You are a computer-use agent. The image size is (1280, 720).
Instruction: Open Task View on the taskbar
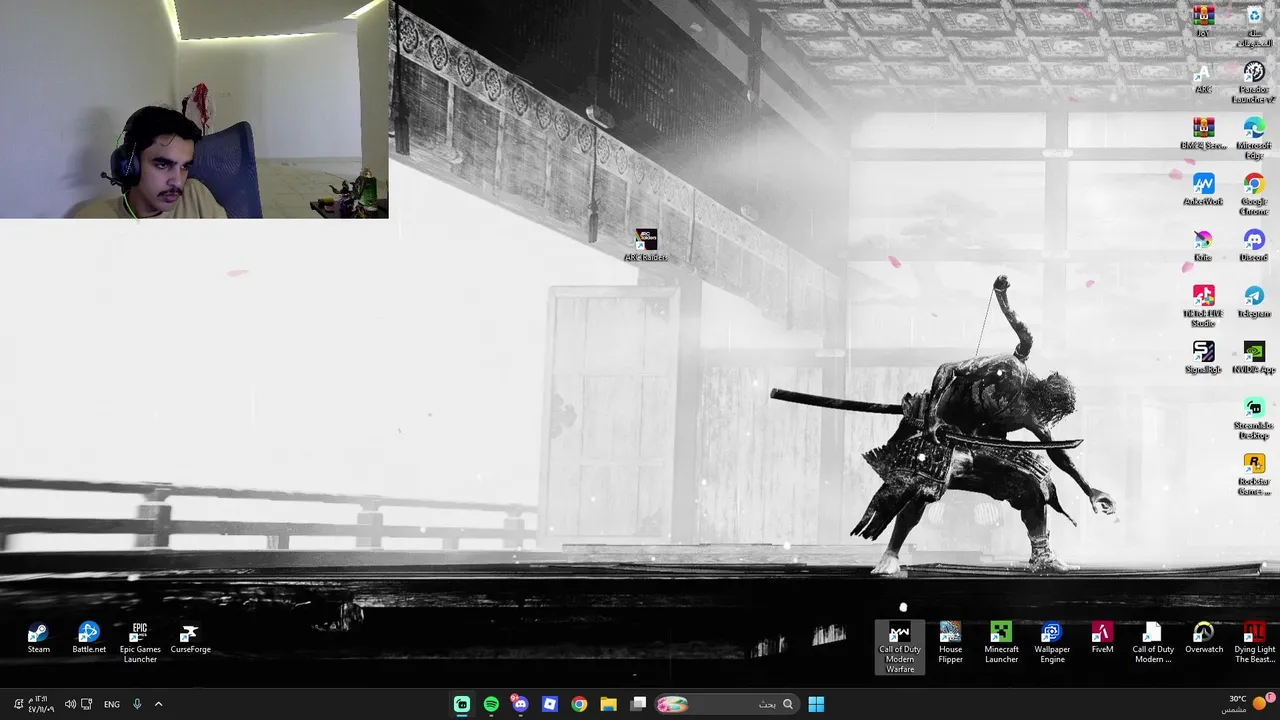638,704
